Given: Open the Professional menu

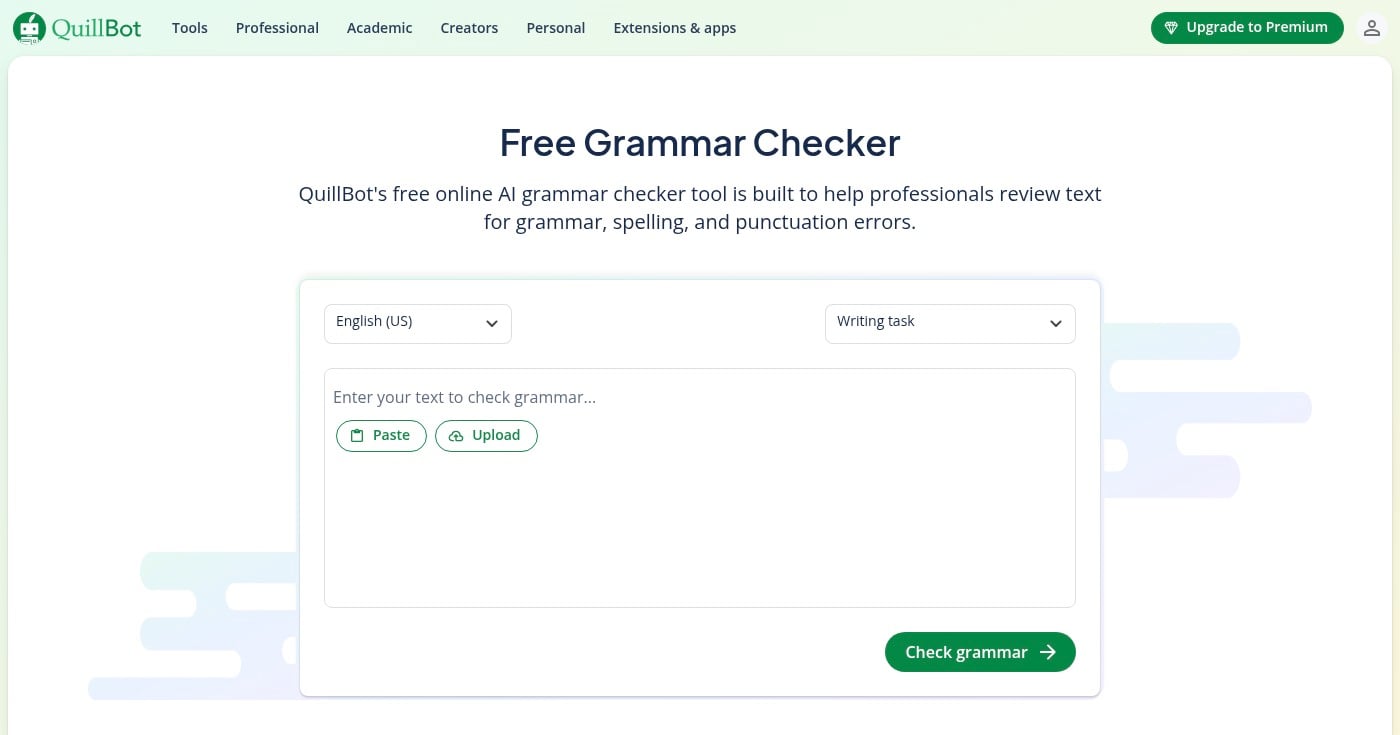Looking at the screenshot, I should (x=277, y=28).
